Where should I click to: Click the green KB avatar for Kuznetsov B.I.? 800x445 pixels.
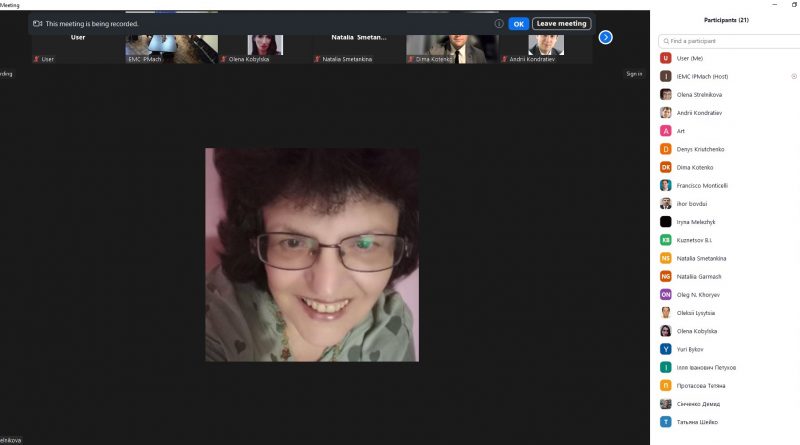666,240
